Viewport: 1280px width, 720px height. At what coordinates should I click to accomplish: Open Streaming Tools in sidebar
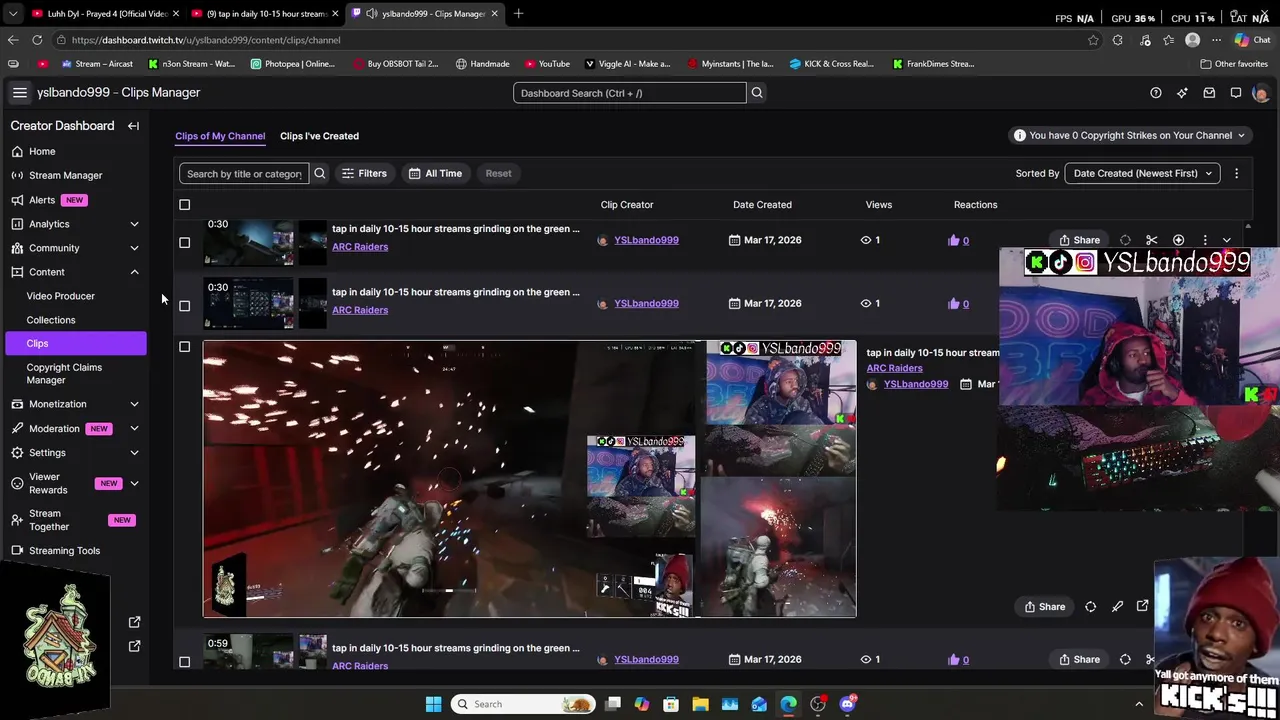[x=64, y=550]
